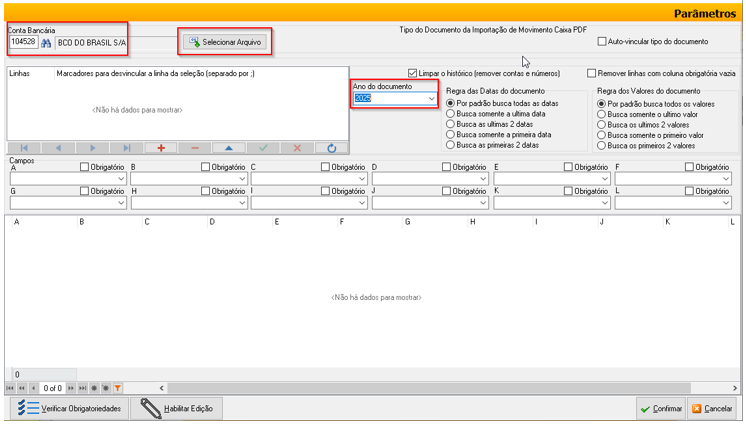
Task: Open the Ano do documento dropdown
Action: (x=431, y=99)
